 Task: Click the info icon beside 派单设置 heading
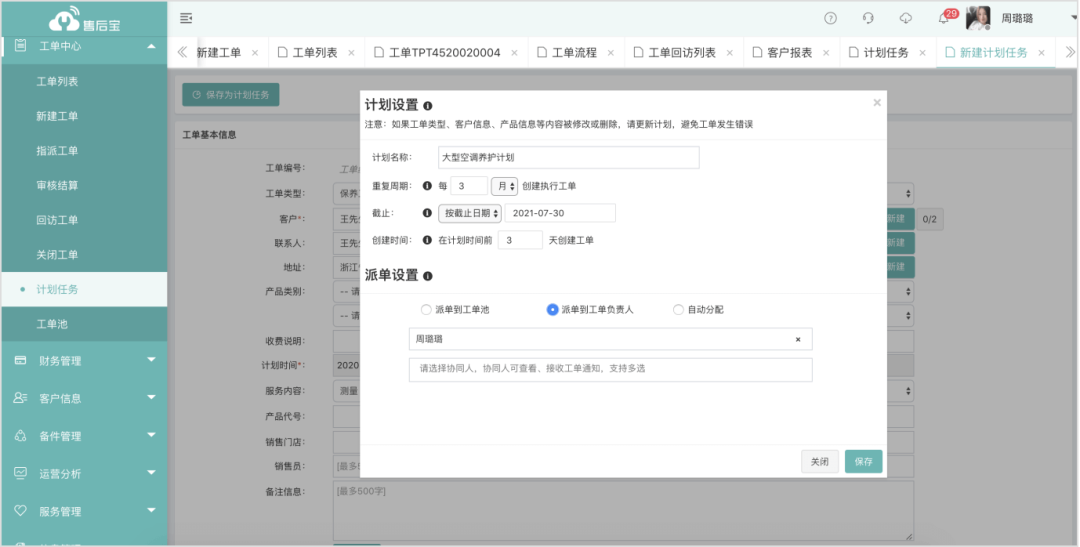point(428,276)
